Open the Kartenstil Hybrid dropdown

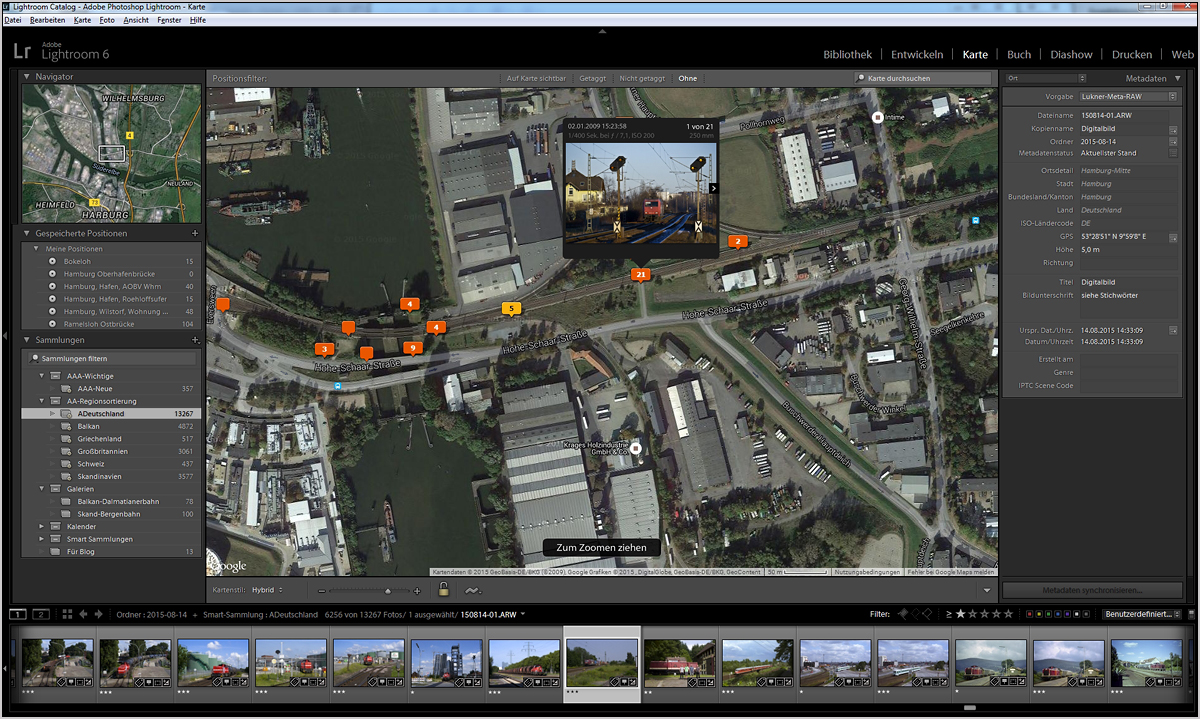pyautogui.click(x=268, y=590)
